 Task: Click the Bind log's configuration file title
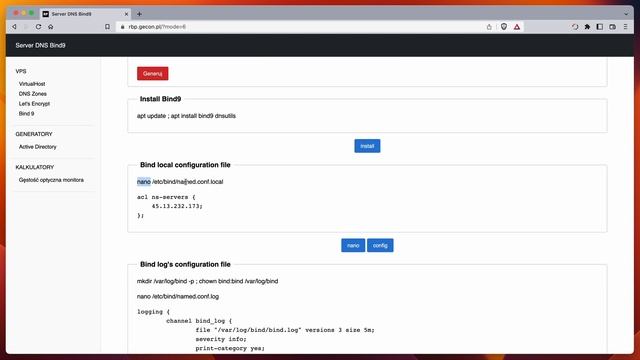(x=185, y=264)
